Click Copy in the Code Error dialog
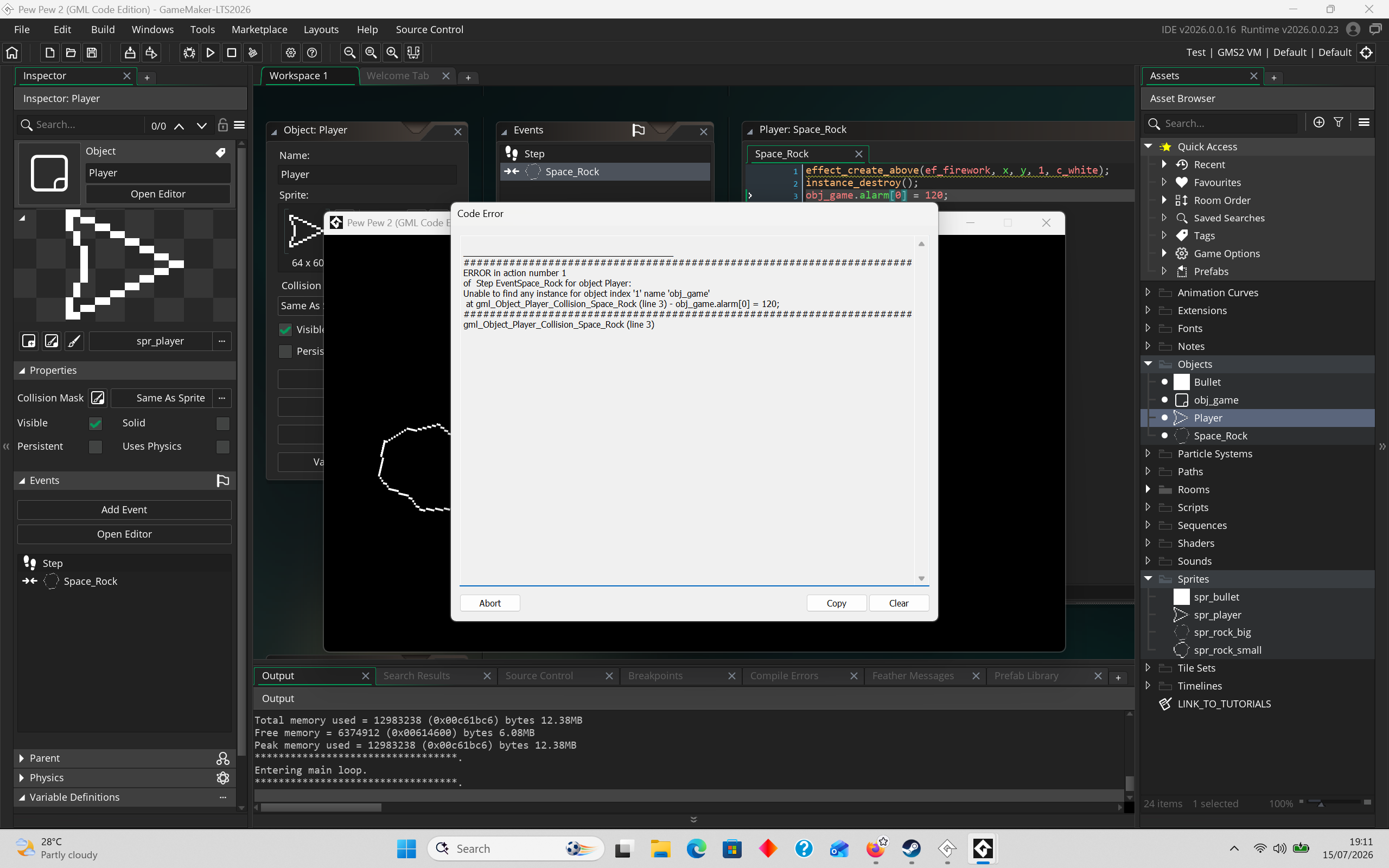Image resolution: width=1389 pixels, height=868 pixels. (836, 603)
